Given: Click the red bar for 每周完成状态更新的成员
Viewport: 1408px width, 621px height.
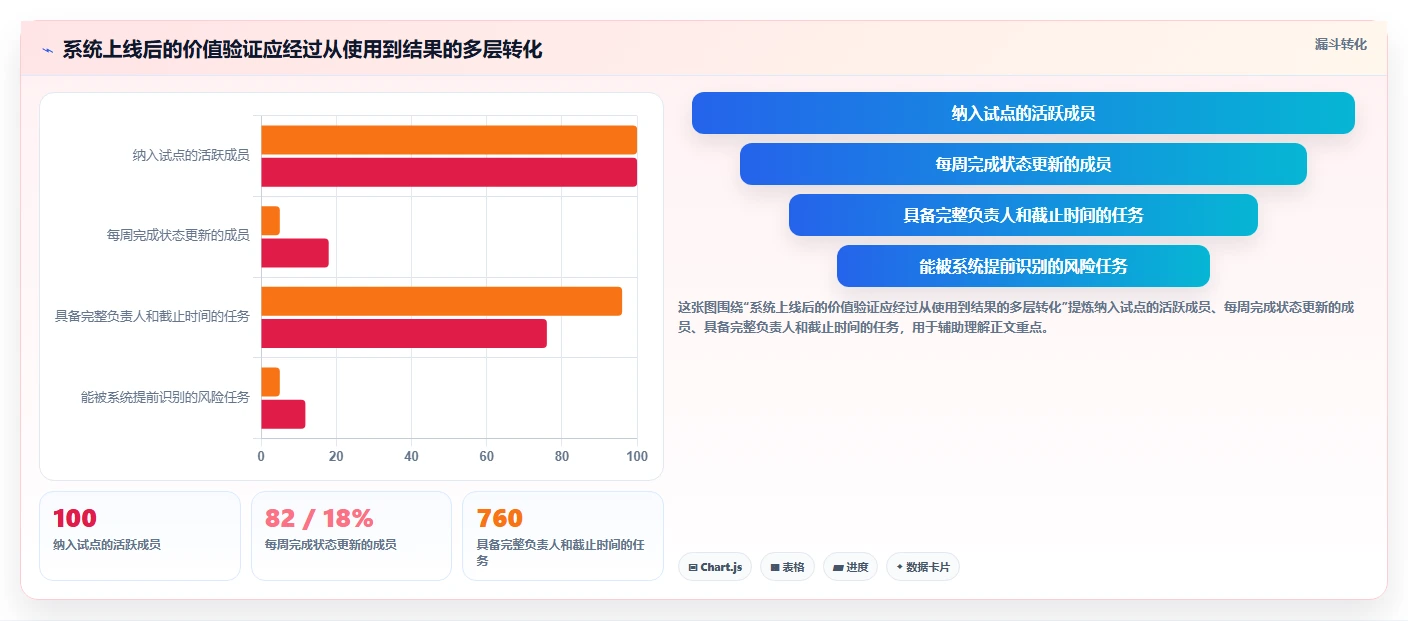Looking at the screenshot, I should click(295, 253).
